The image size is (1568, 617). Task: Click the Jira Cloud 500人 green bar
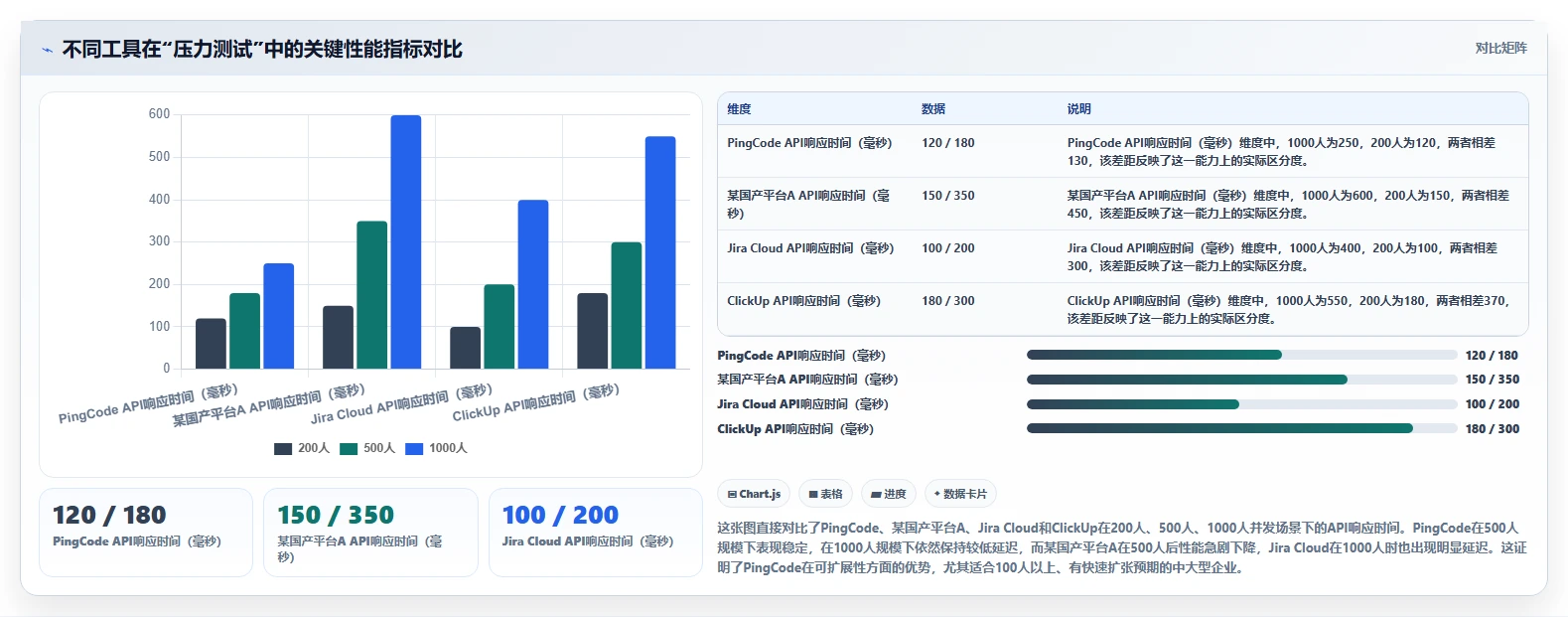point(499,327)
